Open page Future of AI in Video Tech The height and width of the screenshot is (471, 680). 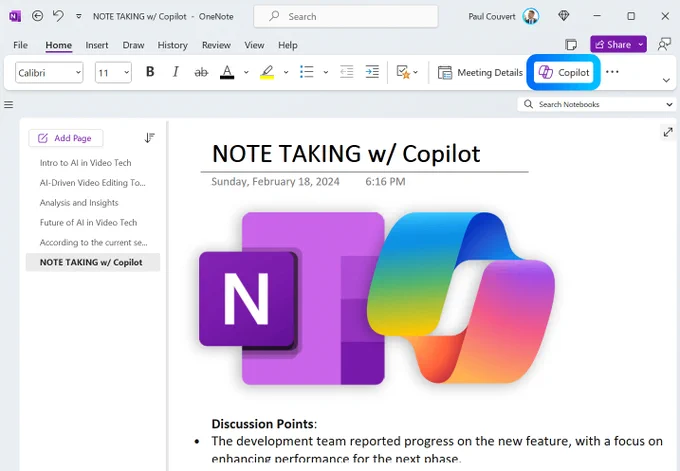(88, 222)
